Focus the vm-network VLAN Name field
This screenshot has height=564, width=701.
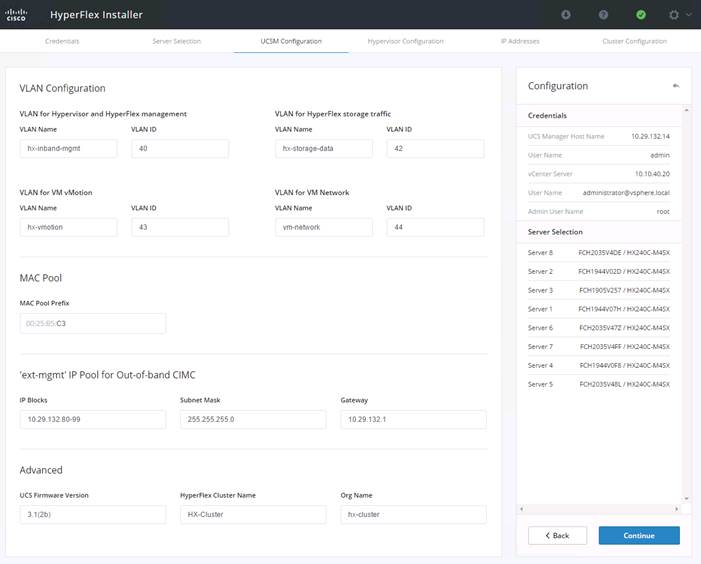[x=324, y=227]
